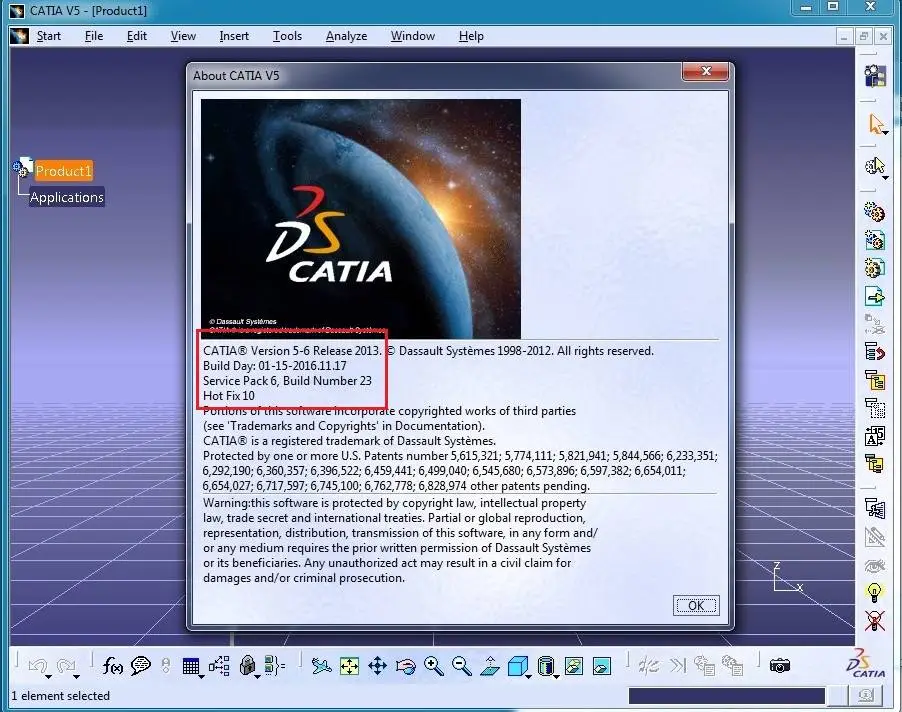
Task: Click the Isometric View cube icon
Action: (x=517, y=666)
